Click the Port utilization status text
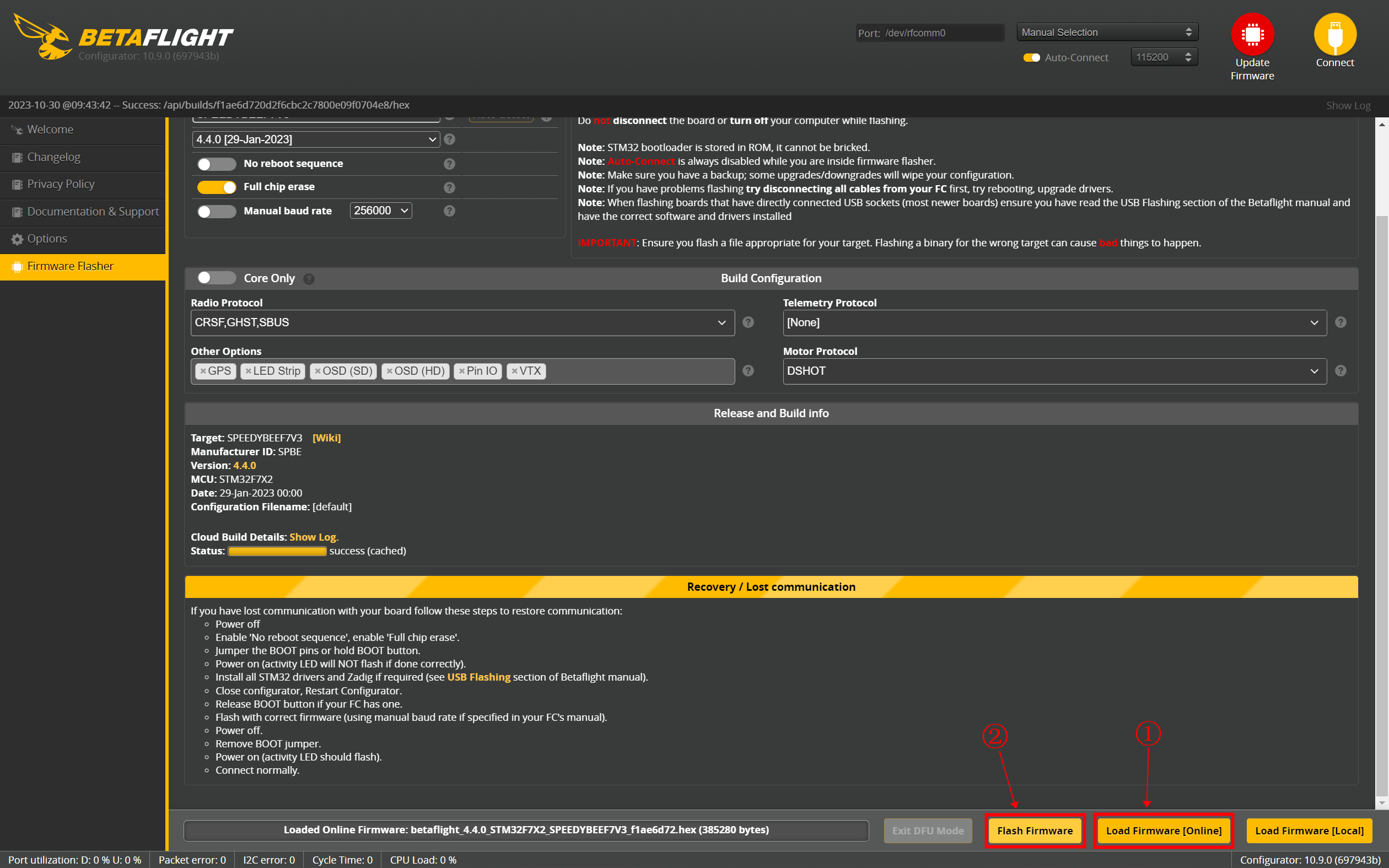 click(x=74, y=859)
